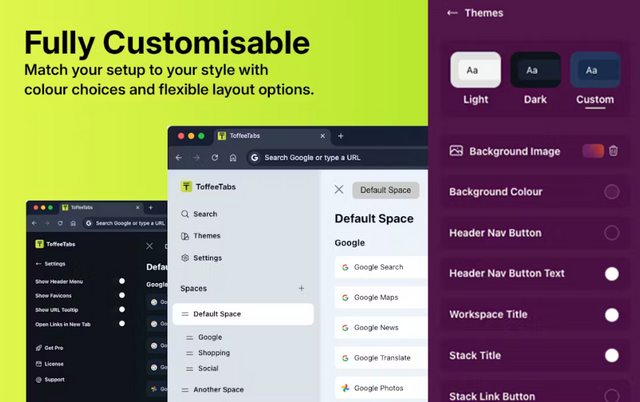This screenshot has width=640, height=402.
Task: Go back using the Themes arrow
Action: click(x=452, y=13)
